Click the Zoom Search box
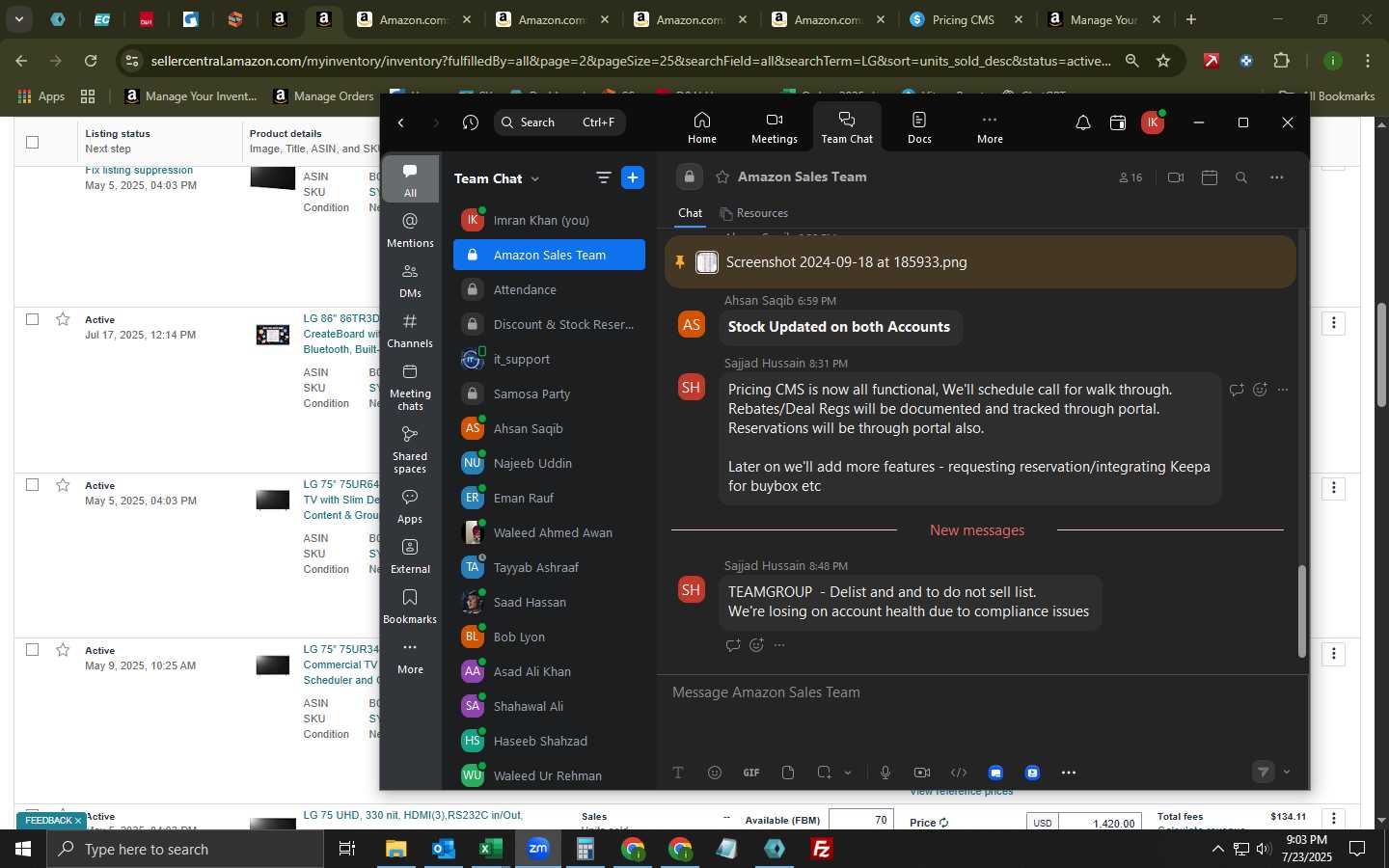 pyautogui.click(x=558, y=122)
